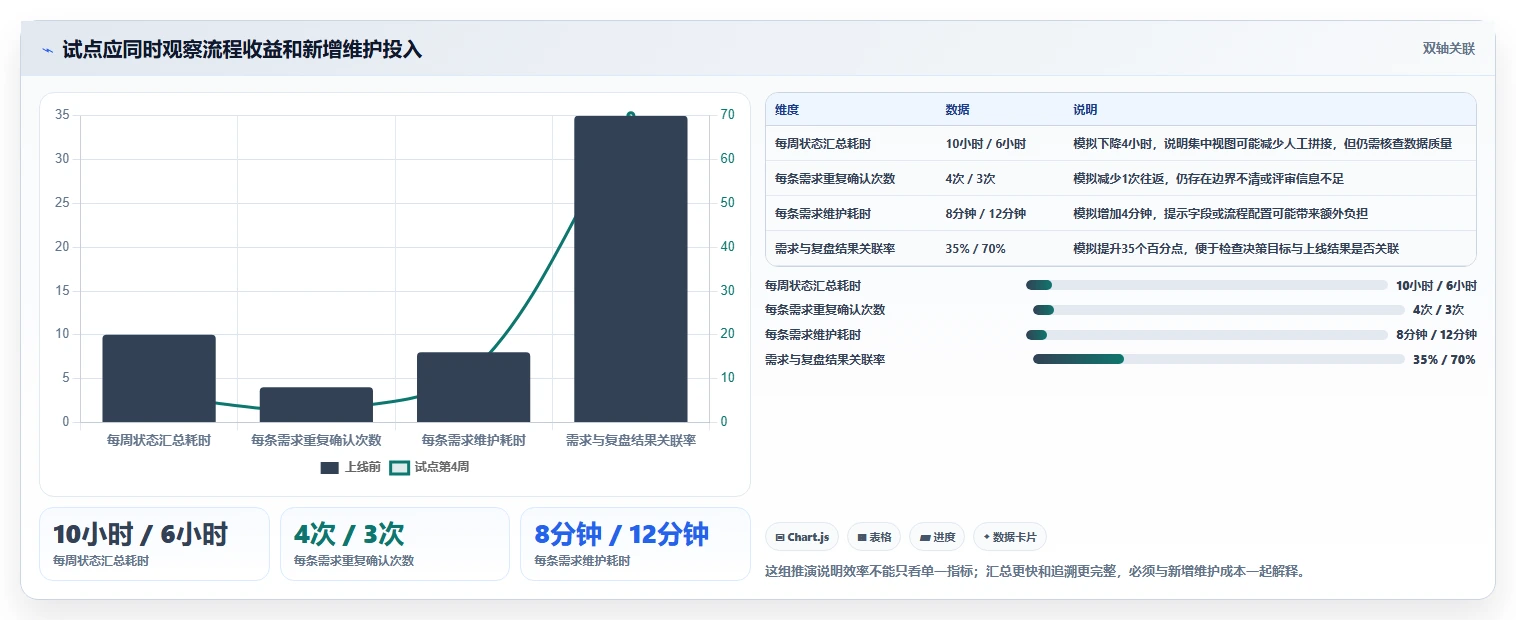Click the 每周状态汇总耗时 progress bar
This screenshot has height=620, width=1516.
pos(1206,285)
